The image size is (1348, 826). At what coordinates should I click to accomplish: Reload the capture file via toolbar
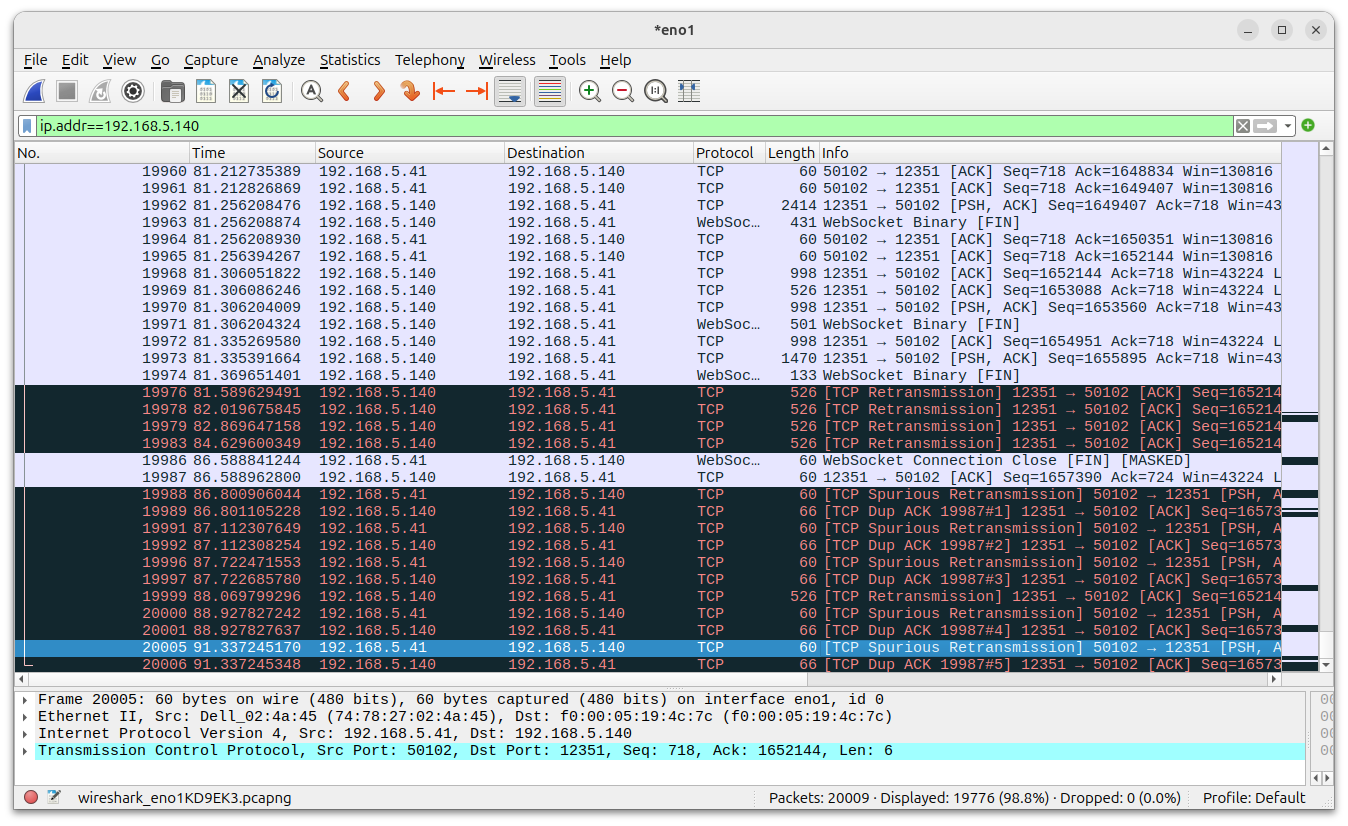271,92
